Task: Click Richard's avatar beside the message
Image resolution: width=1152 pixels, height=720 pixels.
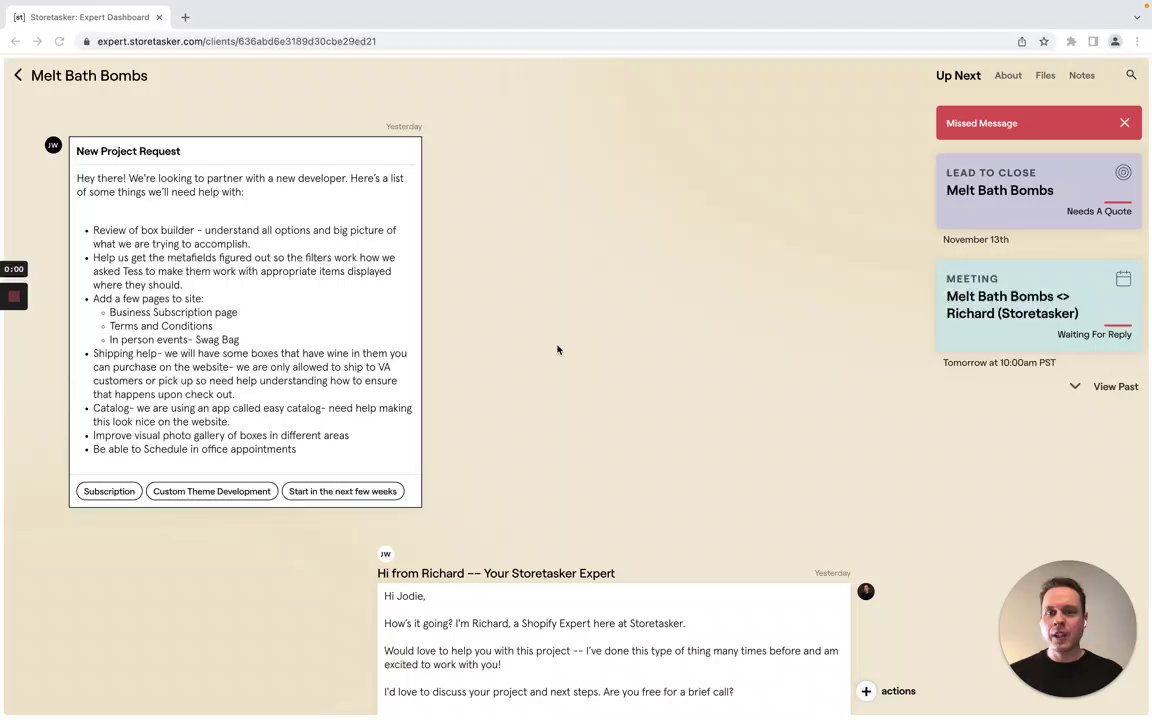Action: pyautogui.click(x=865, y=591)
